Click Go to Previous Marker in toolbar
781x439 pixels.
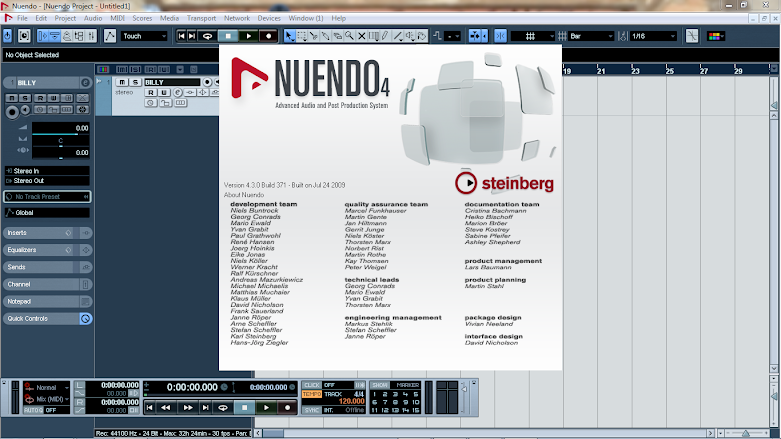181,36
